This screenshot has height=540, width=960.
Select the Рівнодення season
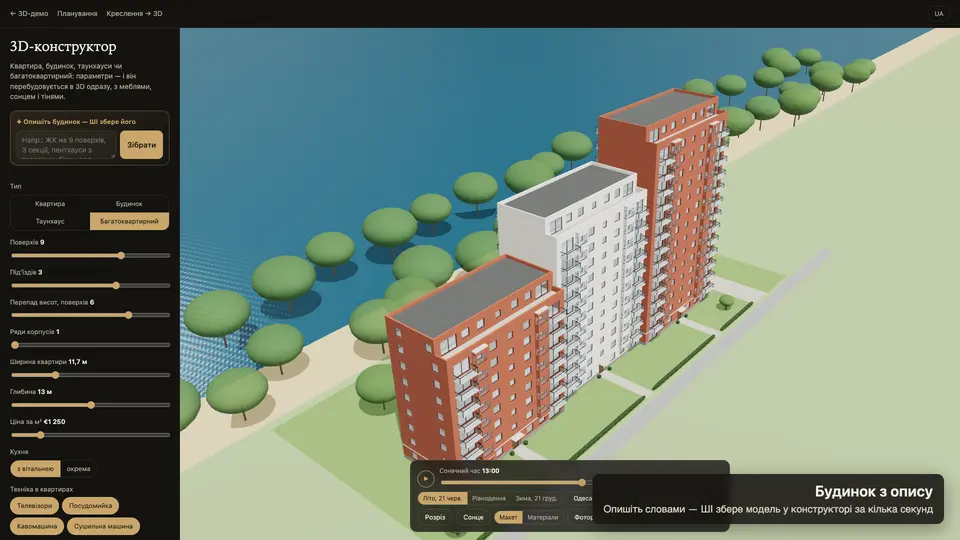coord(489,498)
